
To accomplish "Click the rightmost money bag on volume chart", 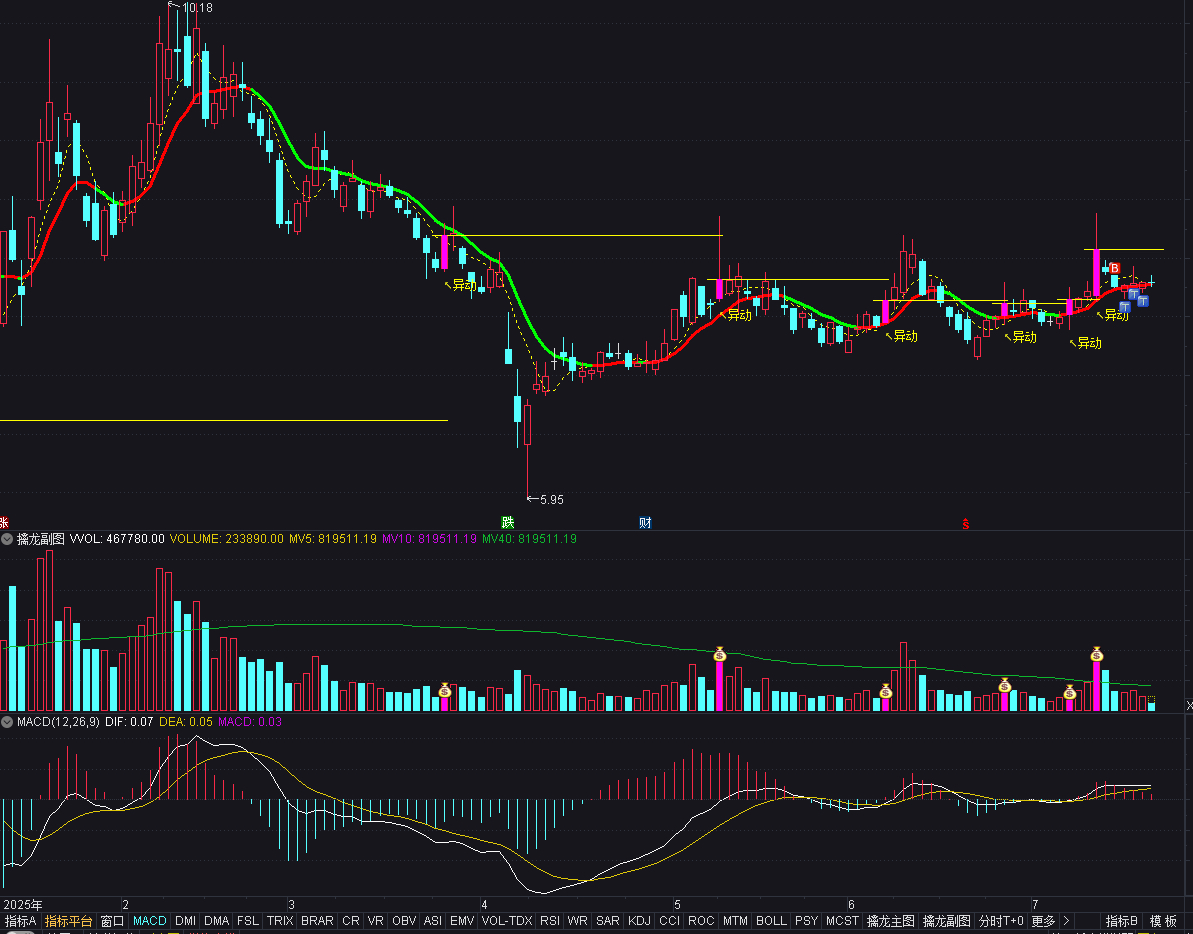I will (x=1096, y=654).
